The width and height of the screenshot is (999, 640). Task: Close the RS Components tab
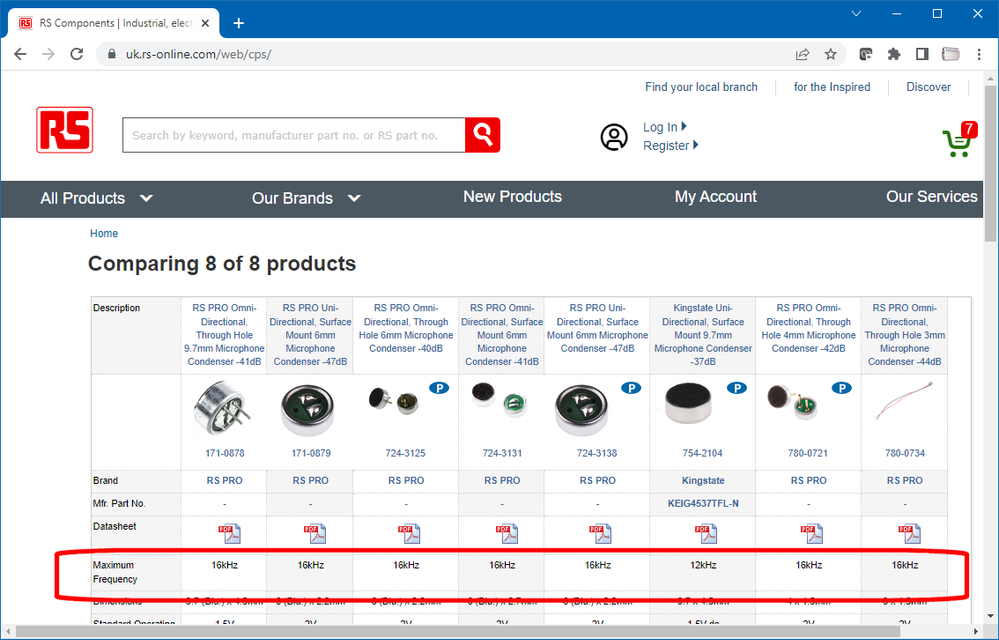(x=205, y=24)
